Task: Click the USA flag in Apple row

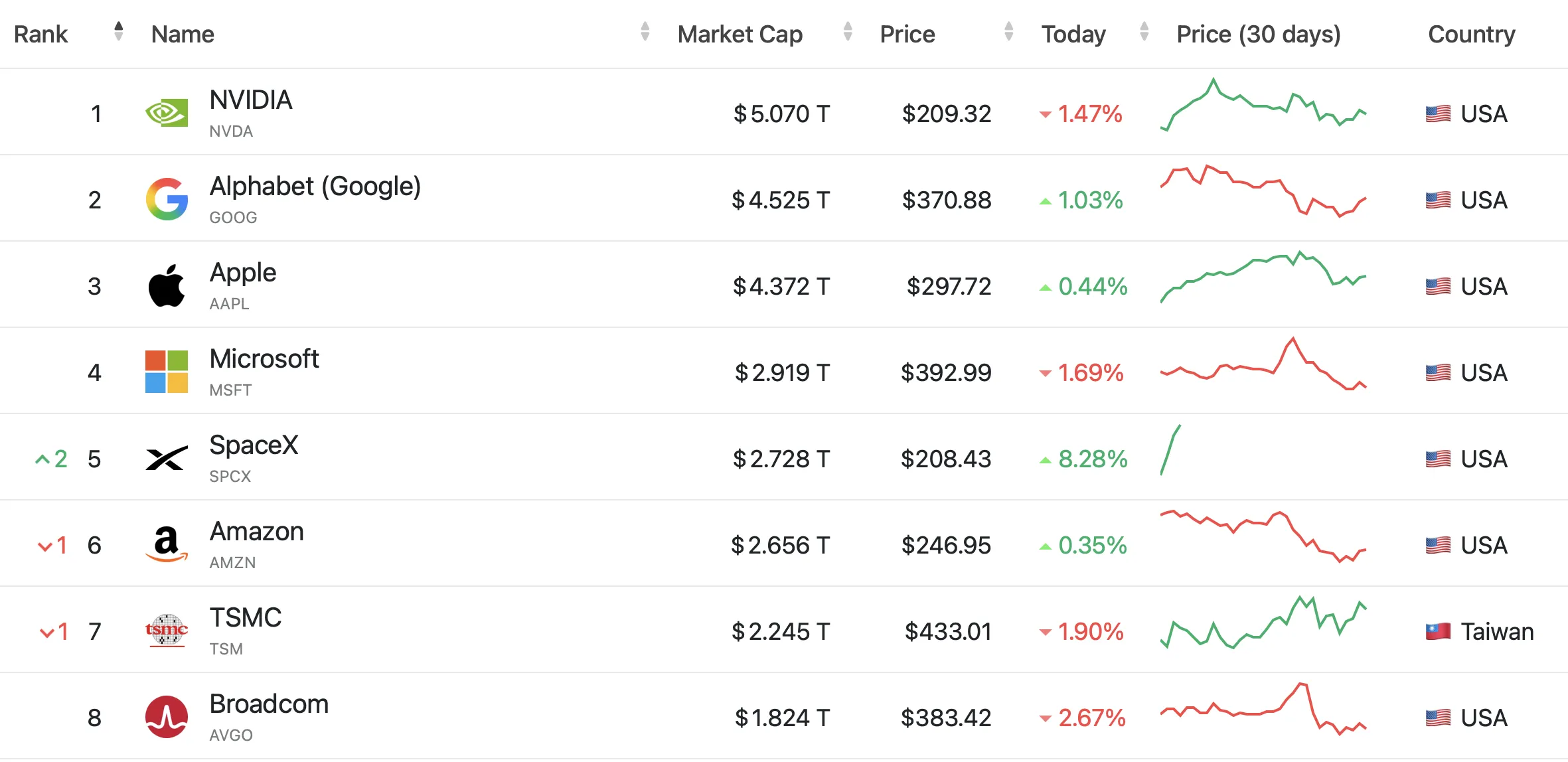Action: 1438,286
